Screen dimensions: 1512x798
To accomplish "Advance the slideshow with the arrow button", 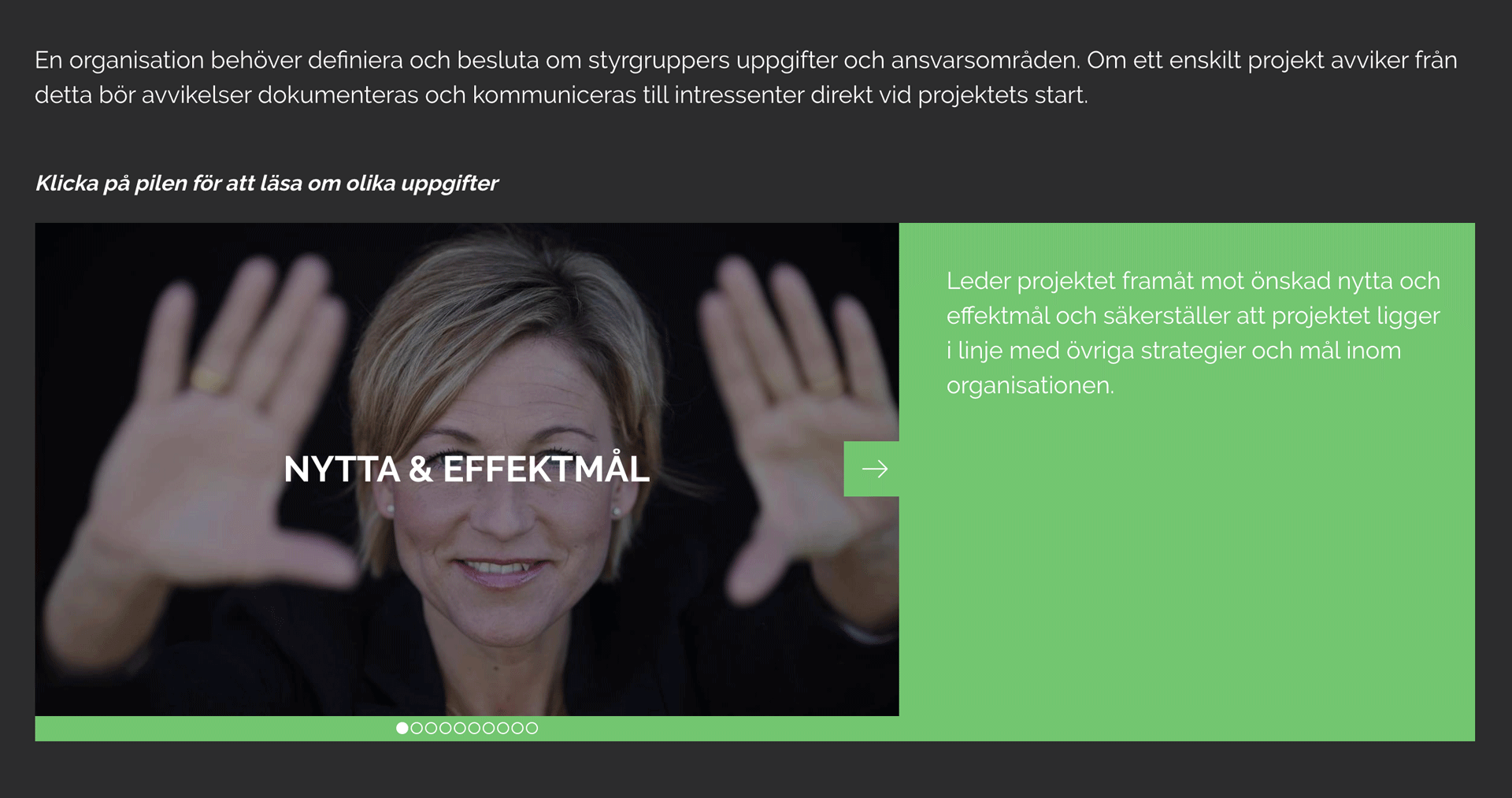I will (871, 469).
